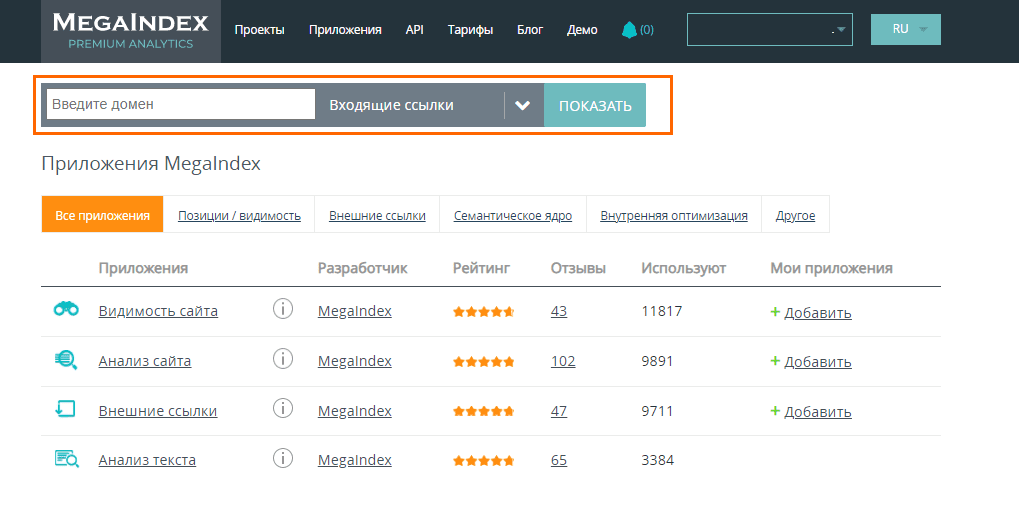
Task: Show info icon for Видимость сайта
Action: pos(283,309)
